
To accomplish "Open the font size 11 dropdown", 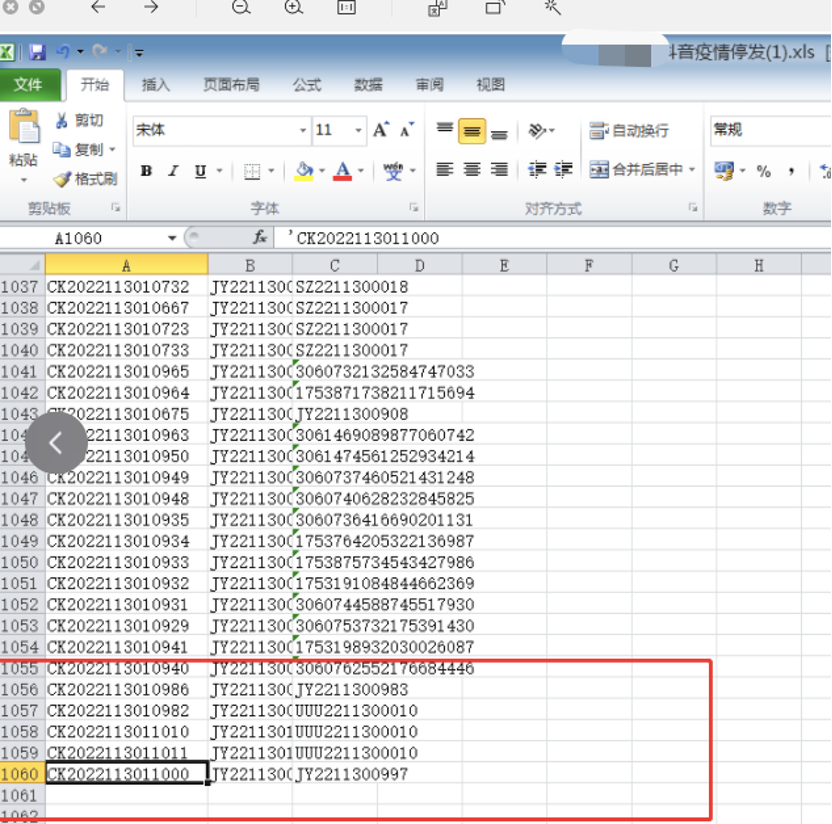I will click(x=359, y=130).
